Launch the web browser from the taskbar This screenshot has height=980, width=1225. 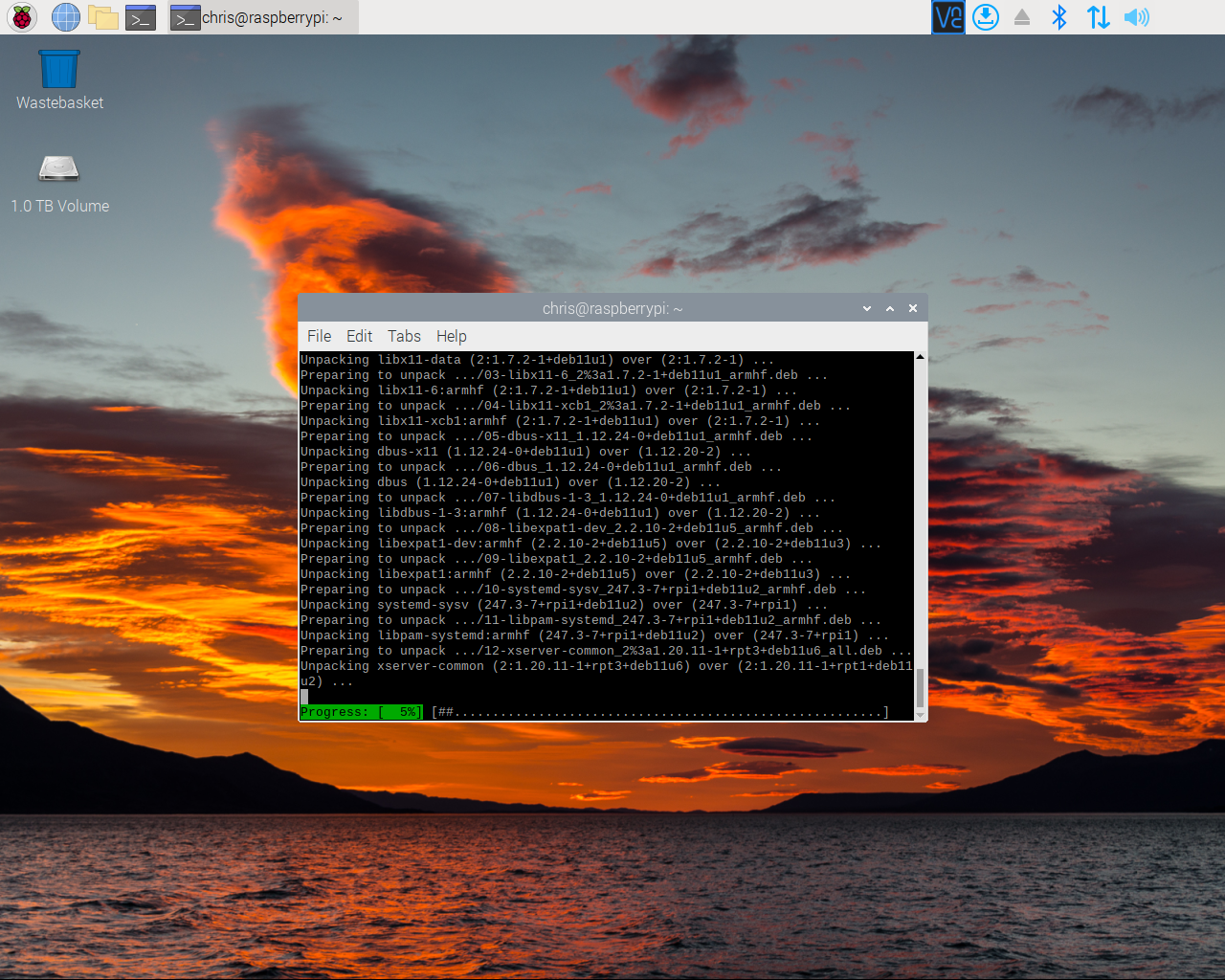tap(65, 17)
